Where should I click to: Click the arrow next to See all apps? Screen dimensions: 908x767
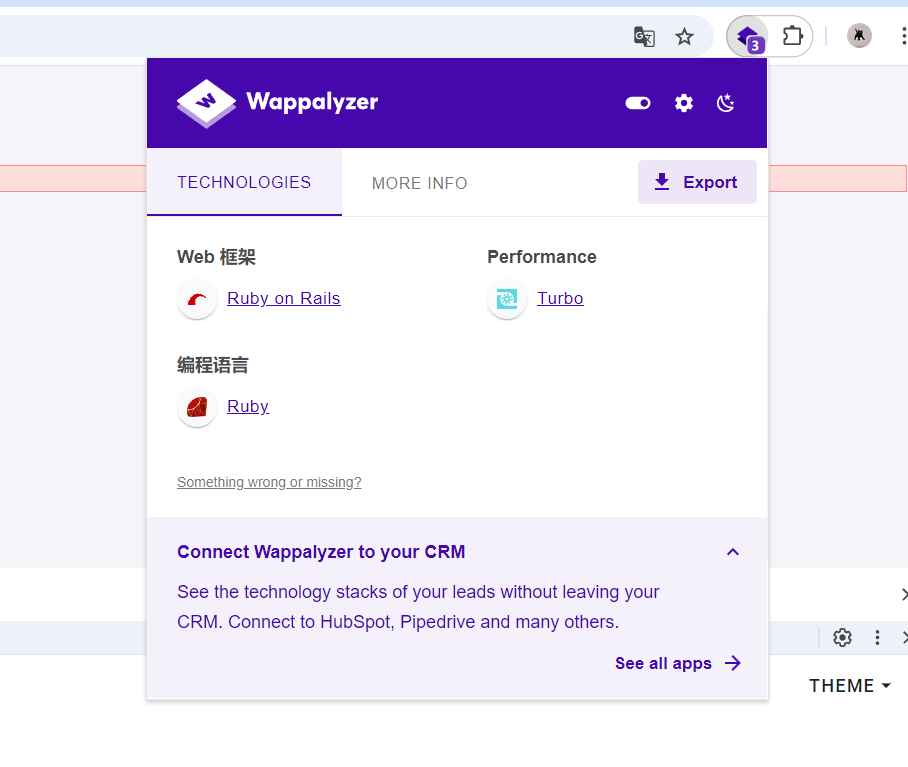[x=733, y=663]
